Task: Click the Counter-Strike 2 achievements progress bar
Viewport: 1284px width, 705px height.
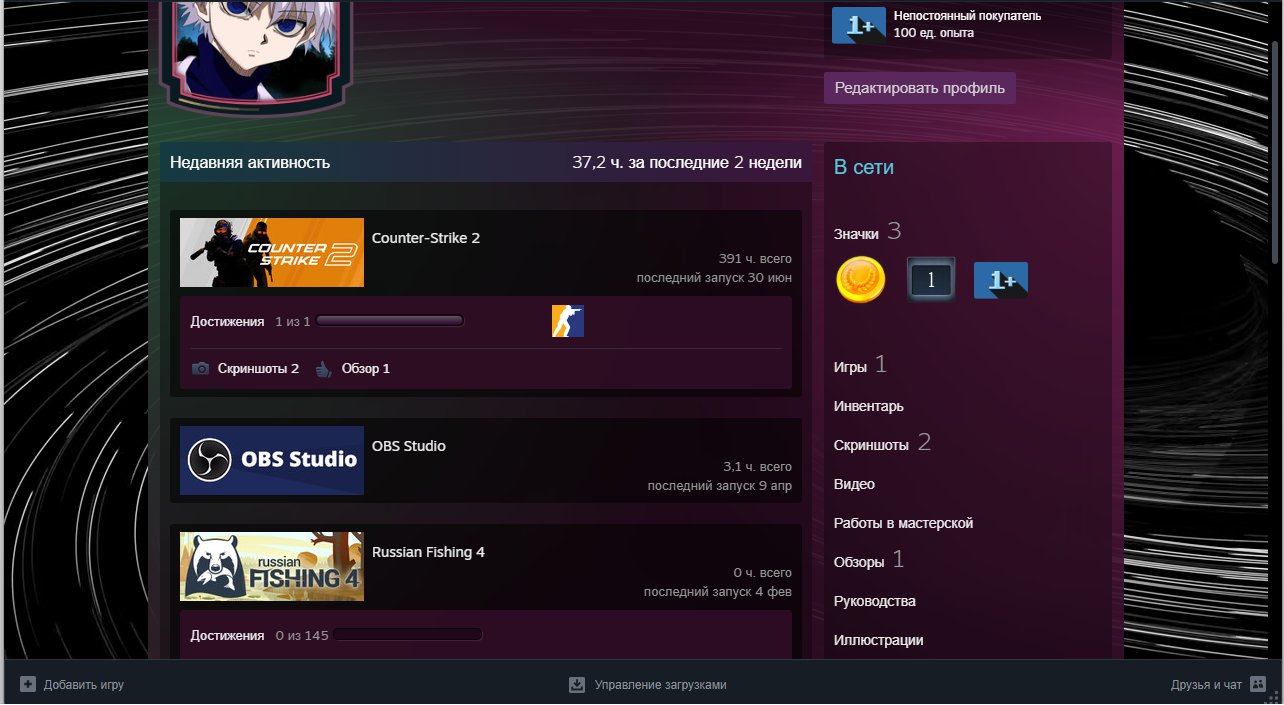Action: click(x=390, y=321)
